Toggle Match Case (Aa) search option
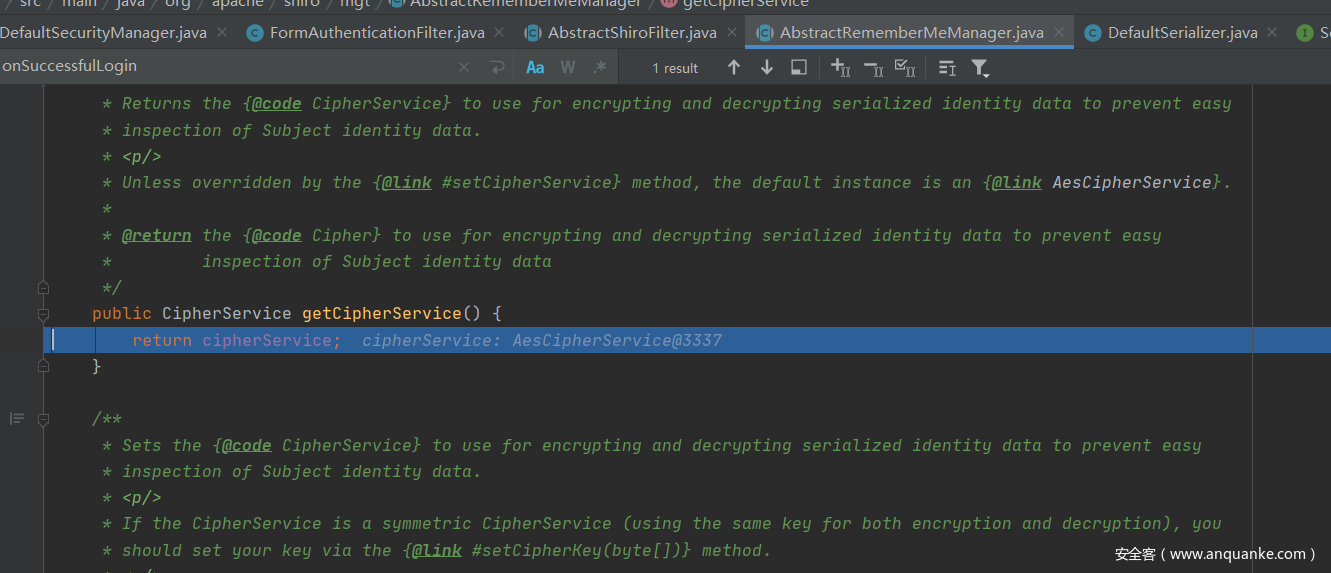The image size is (1331, 573). point(535,67)
